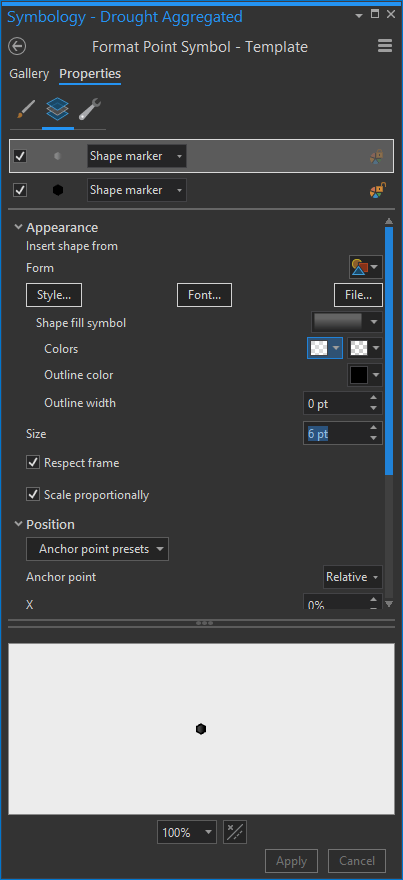Uncheck the first Shape marker layer checkbox

[20, 156]
